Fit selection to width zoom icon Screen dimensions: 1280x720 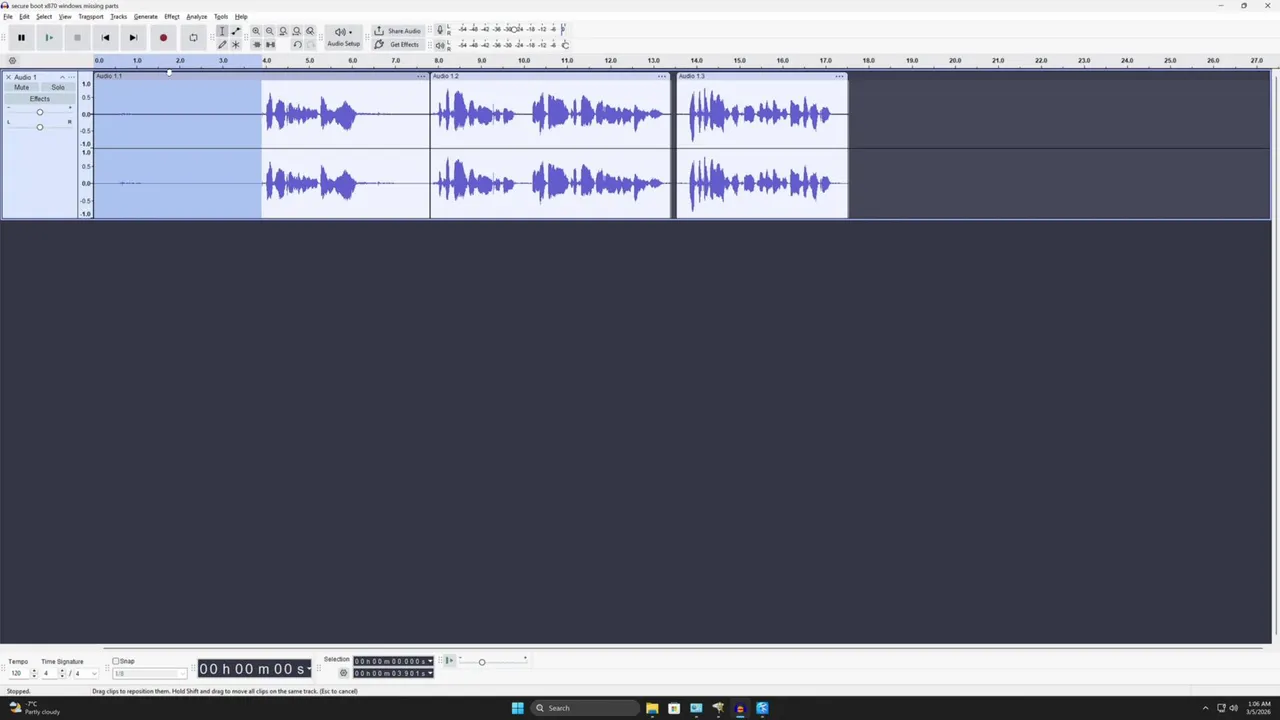[283, 31]
